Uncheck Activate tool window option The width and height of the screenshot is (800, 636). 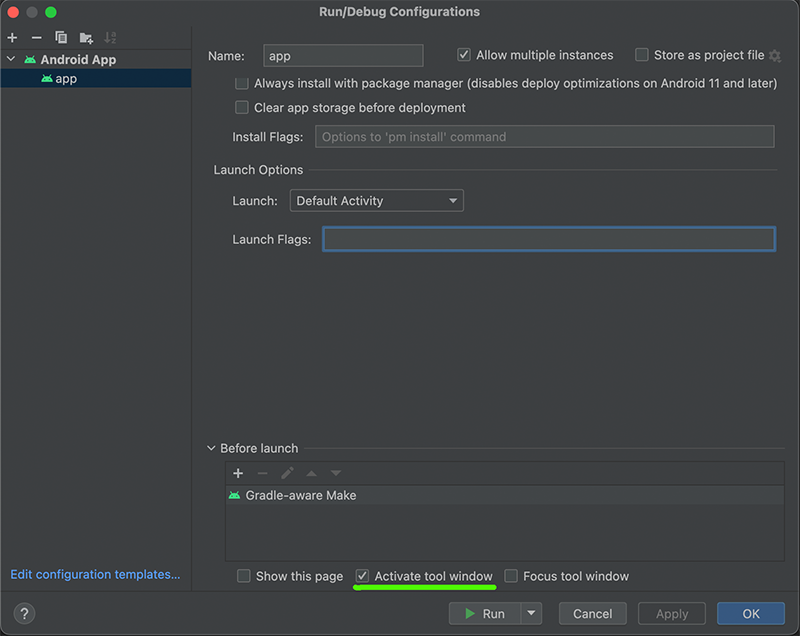(363, 576)
